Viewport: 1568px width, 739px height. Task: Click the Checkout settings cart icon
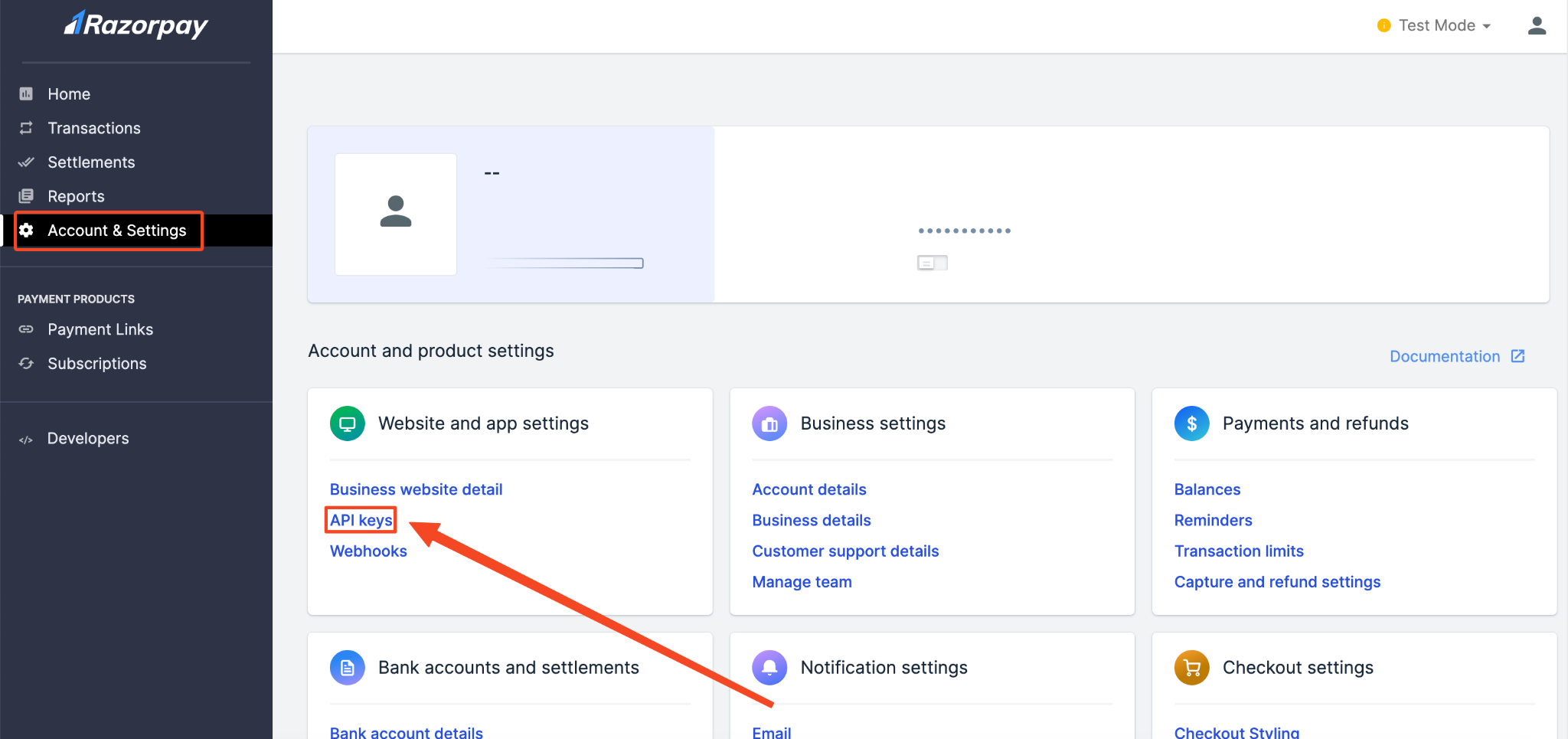pos(1191,668)
